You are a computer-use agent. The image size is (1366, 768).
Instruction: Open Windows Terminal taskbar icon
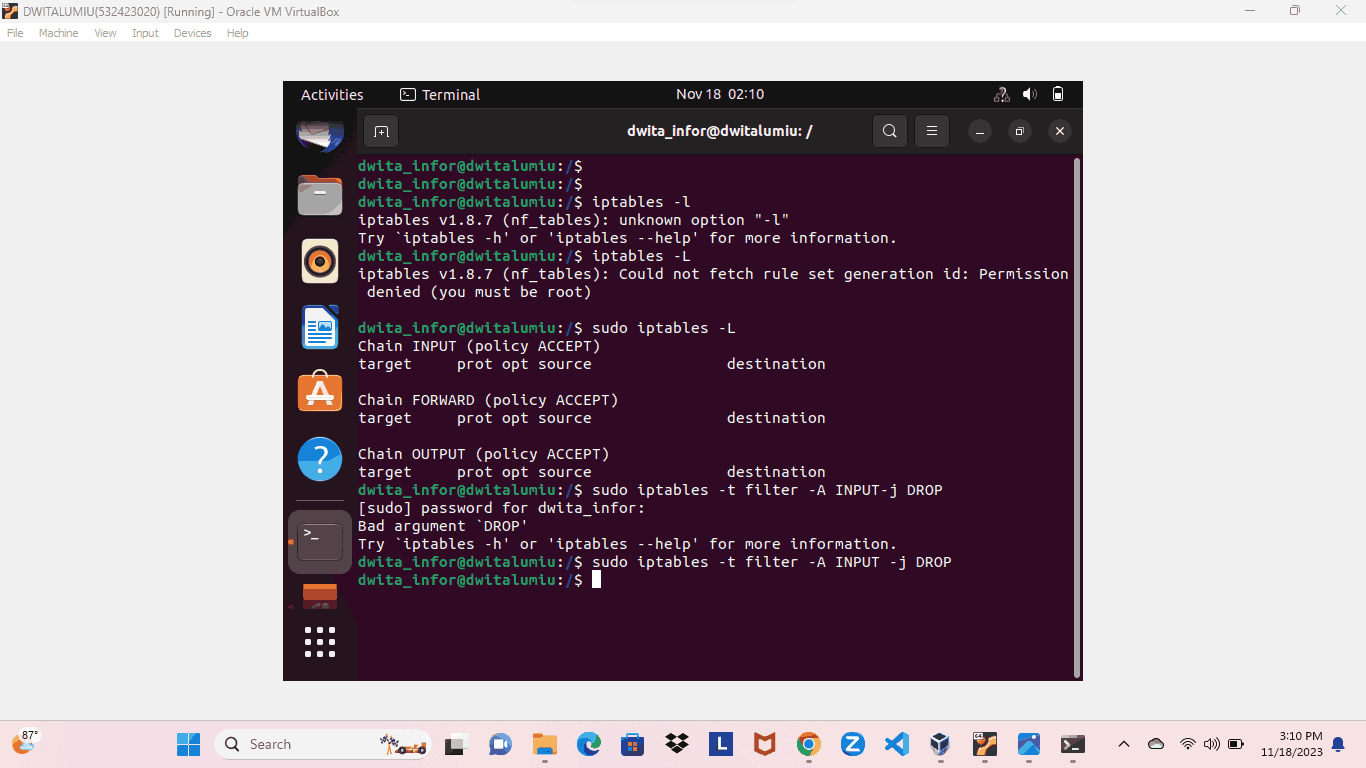(x=1073, y=744)
